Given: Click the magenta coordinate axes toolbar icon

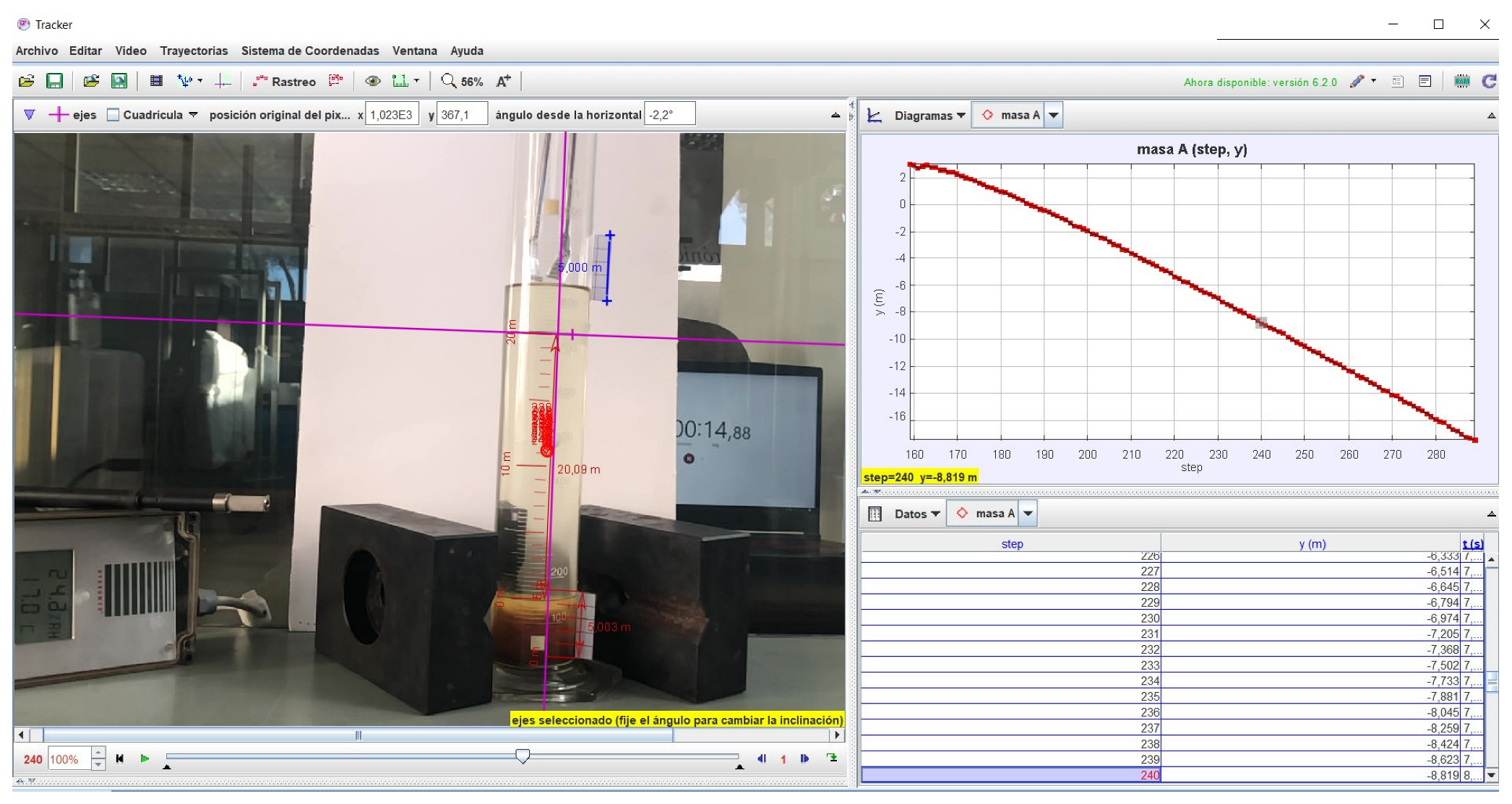Looking at the screenshot, I should point(223,81).
